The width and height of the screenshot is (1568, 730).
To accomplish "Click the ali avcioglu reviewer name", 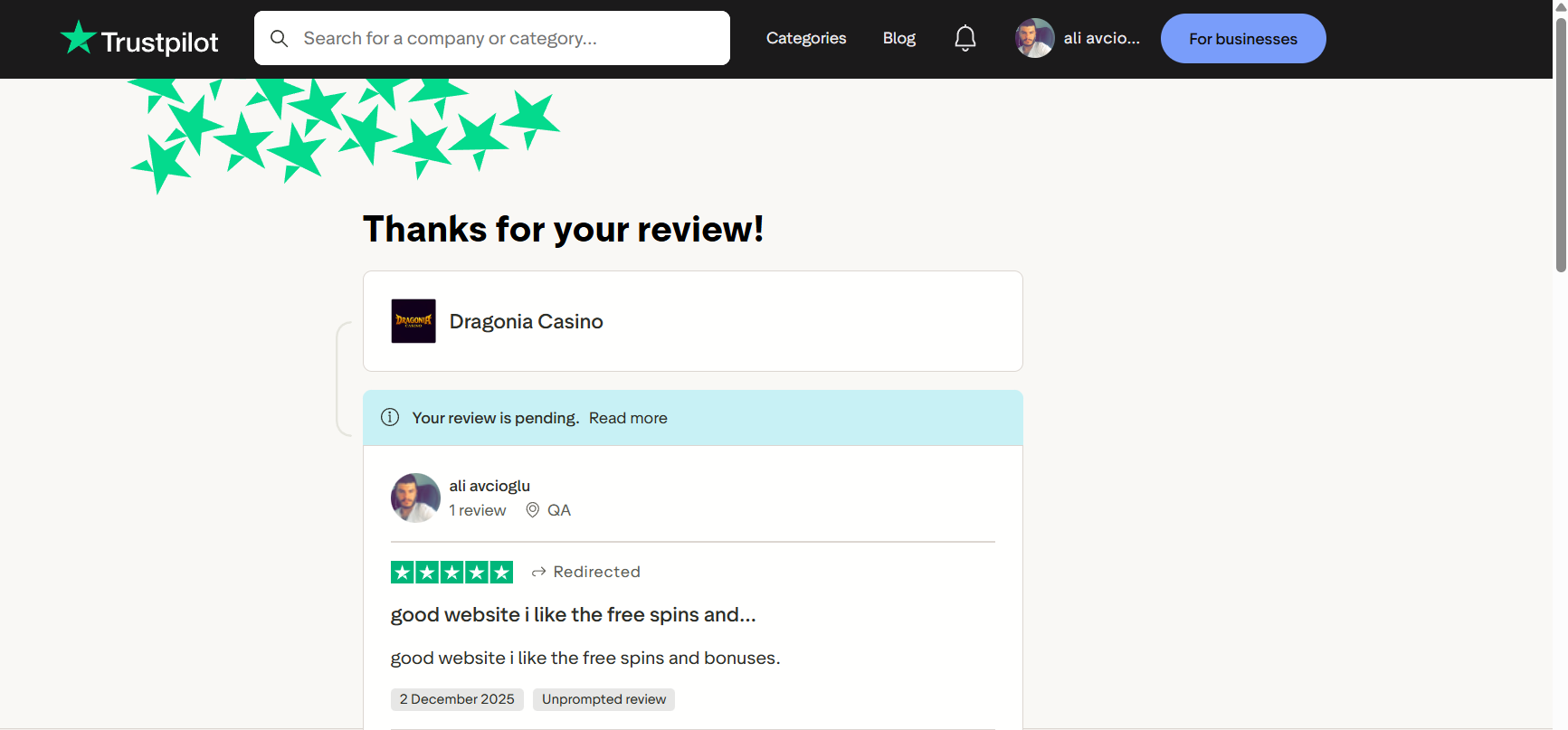I will [489, 486].
